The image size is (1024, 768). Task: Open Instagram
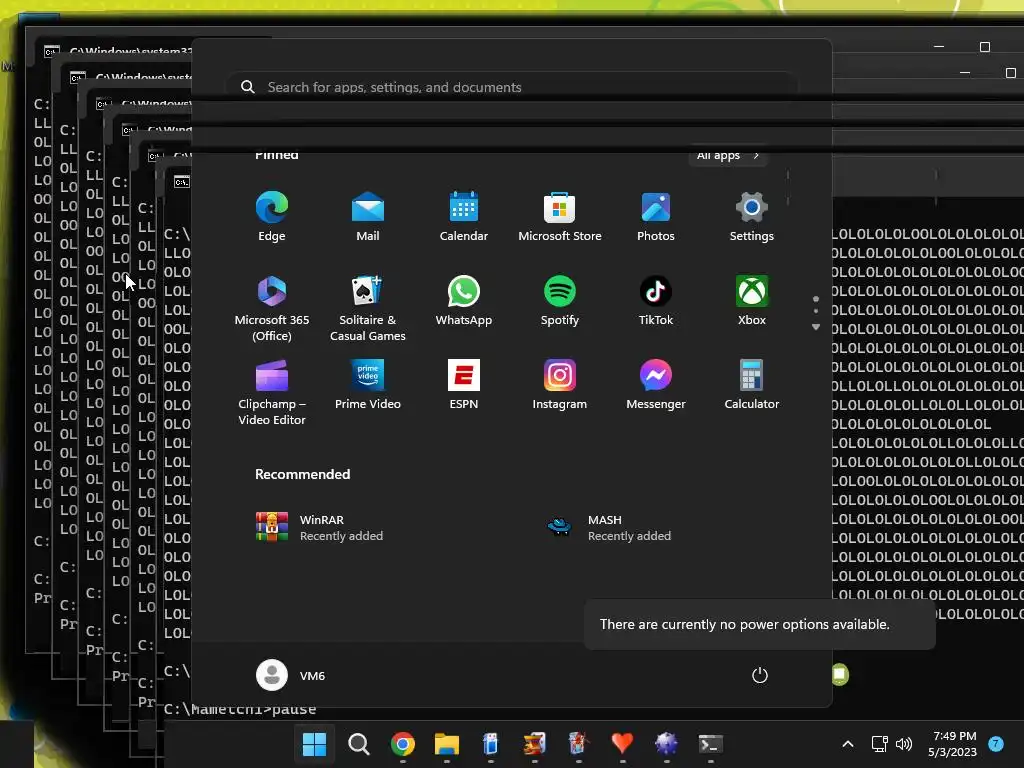pyautogui.click(x=560, y=385)
